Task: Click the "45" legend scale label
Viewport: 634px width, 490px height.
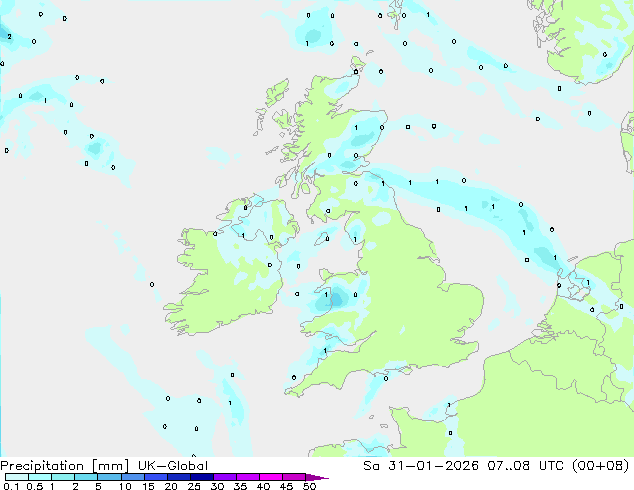Action: tap(286, 486)
